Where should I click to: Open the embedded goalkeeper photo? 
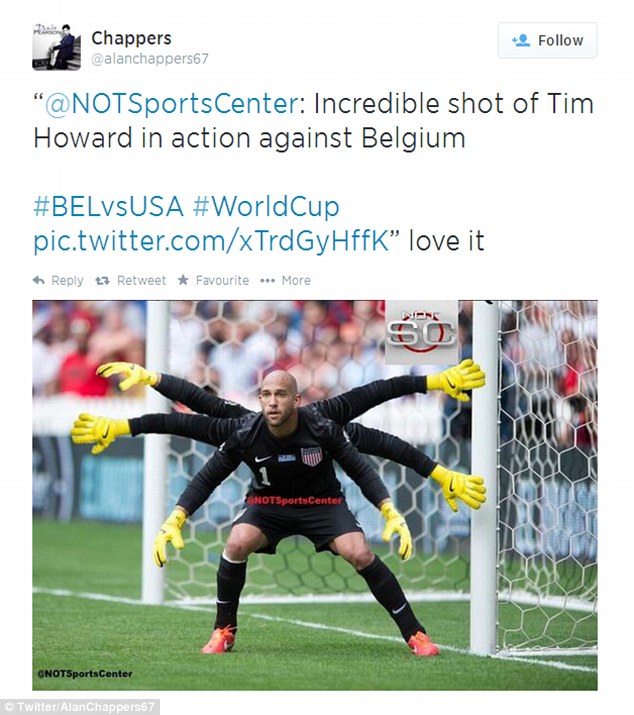[x=315, y=495]
